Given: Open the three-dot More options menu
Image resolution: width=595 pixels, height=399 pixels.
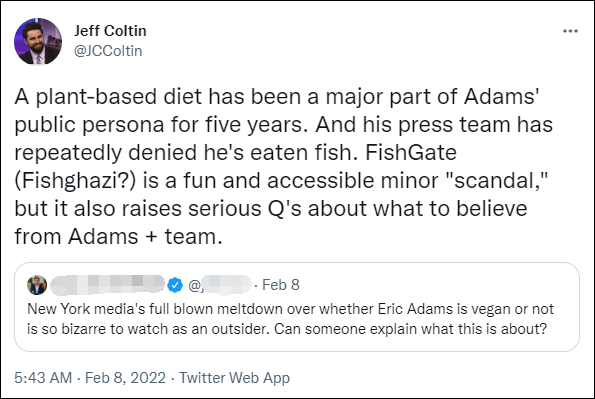Looking at the screenshot, I should point(570,31).
